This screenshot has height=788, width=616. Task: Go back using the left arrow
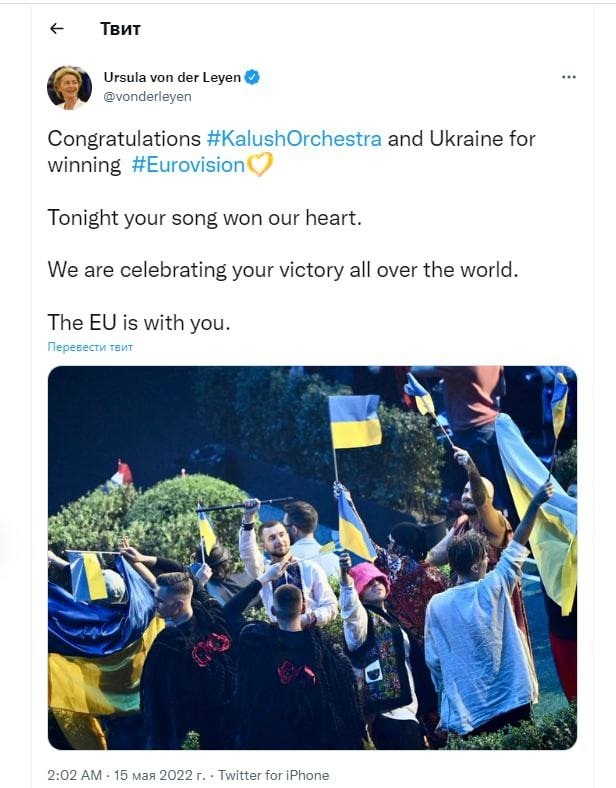point(57,29)
